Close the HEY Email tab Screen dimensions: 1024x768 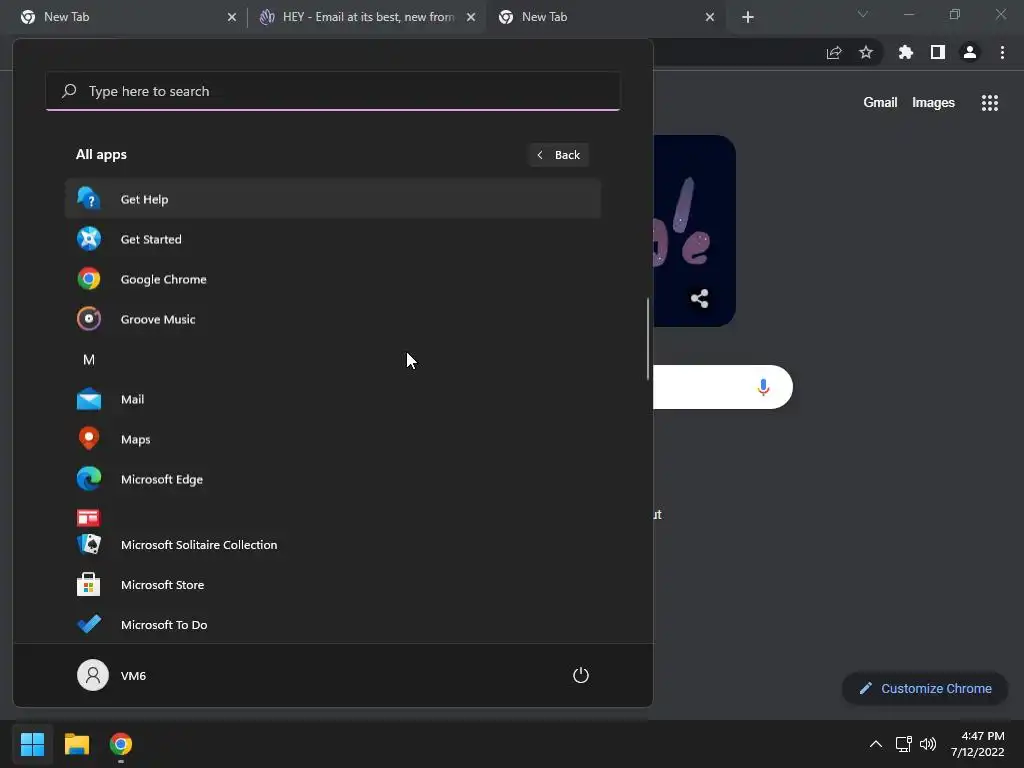pos(471,17)
